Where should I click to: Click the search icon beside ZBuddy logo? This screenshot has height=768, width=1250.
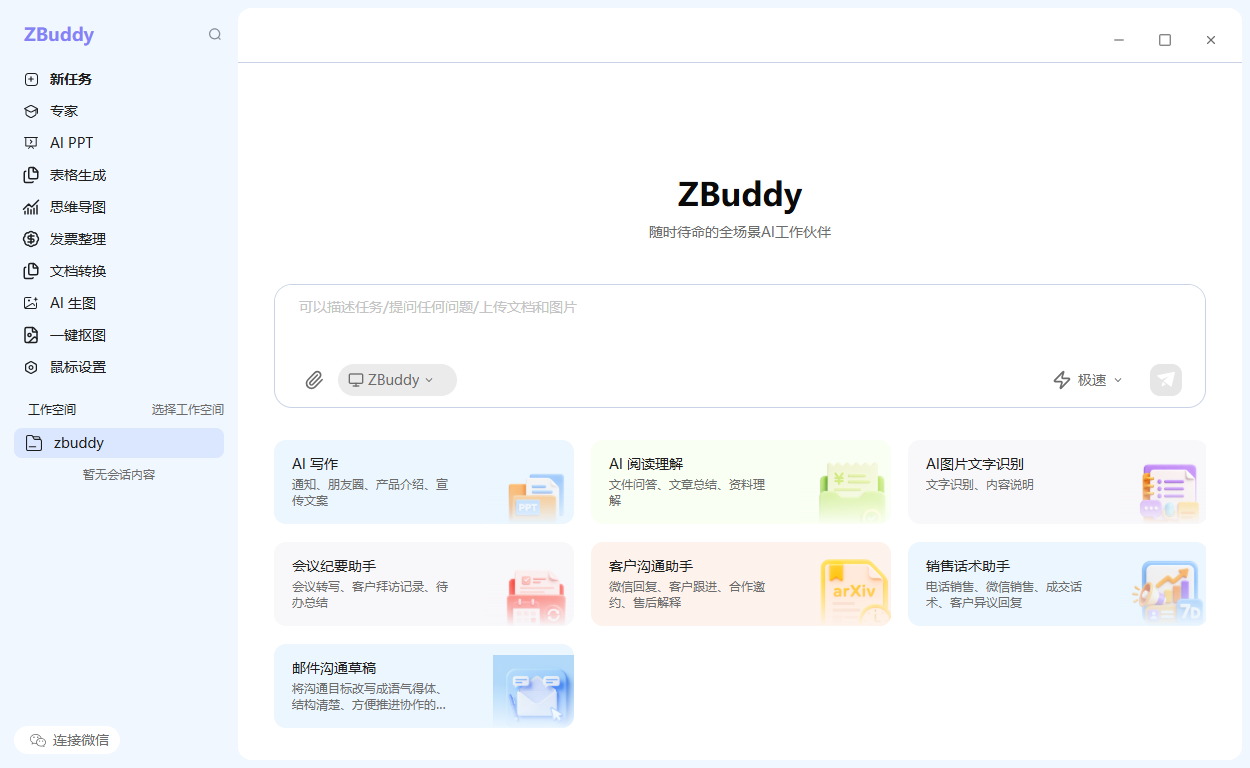pos(215,34)
